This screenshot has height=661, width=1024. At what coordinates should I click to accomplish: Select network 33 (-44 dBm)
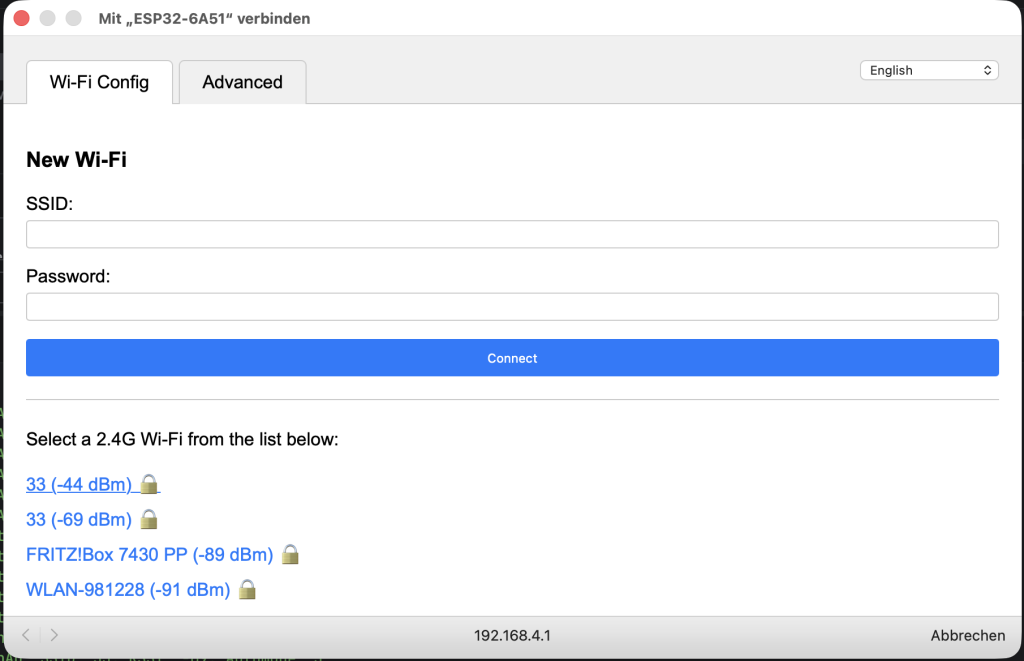click(79, 485)
